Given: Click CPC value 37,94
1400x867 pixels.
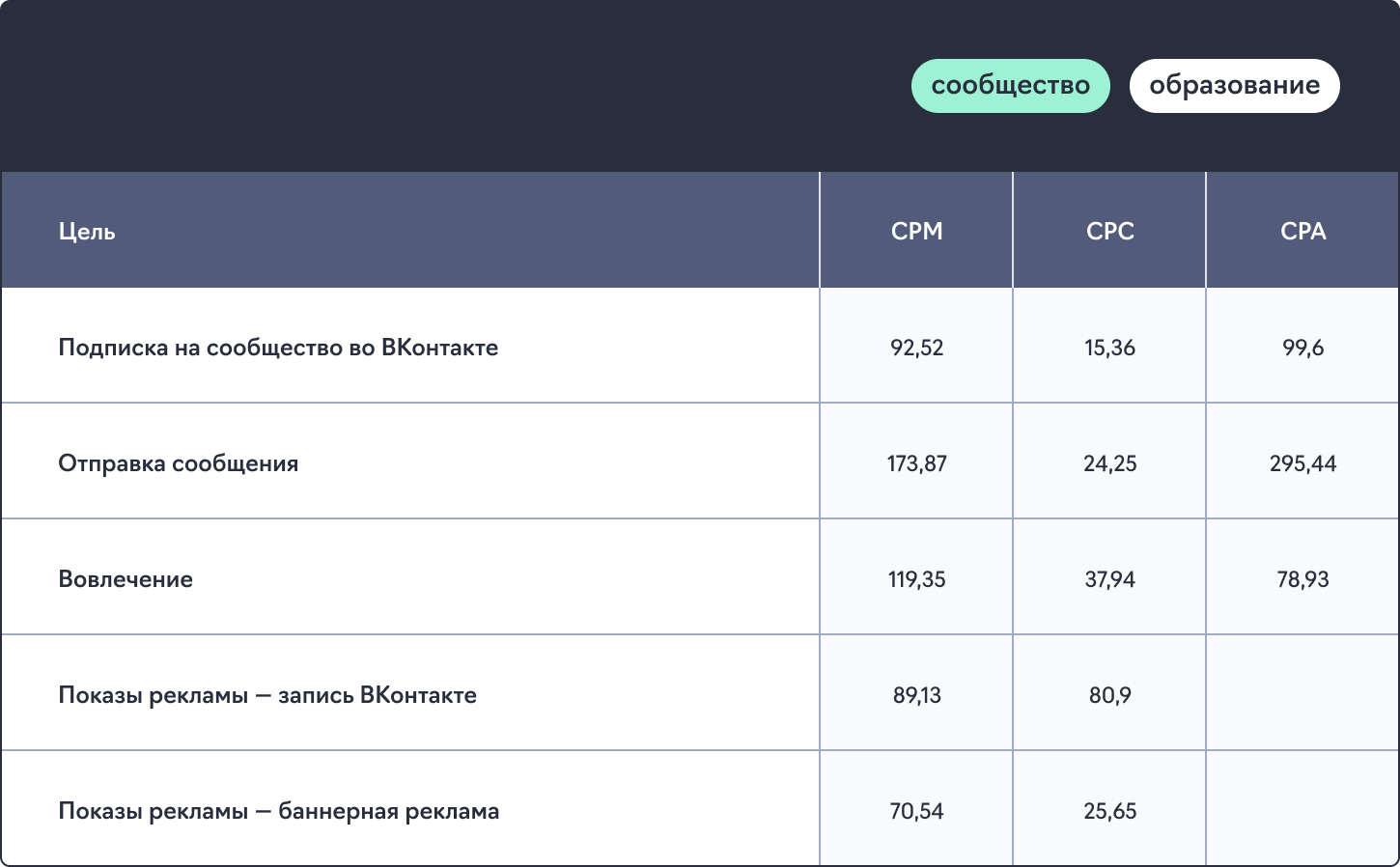Looking at the screenshot, I should [1109, 579].
